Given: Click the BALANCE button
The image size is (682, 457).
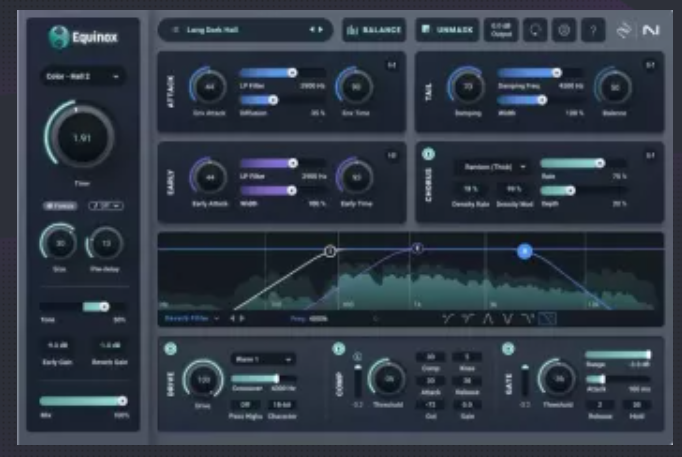Looking at the screenshot, I should coord(374,30).
